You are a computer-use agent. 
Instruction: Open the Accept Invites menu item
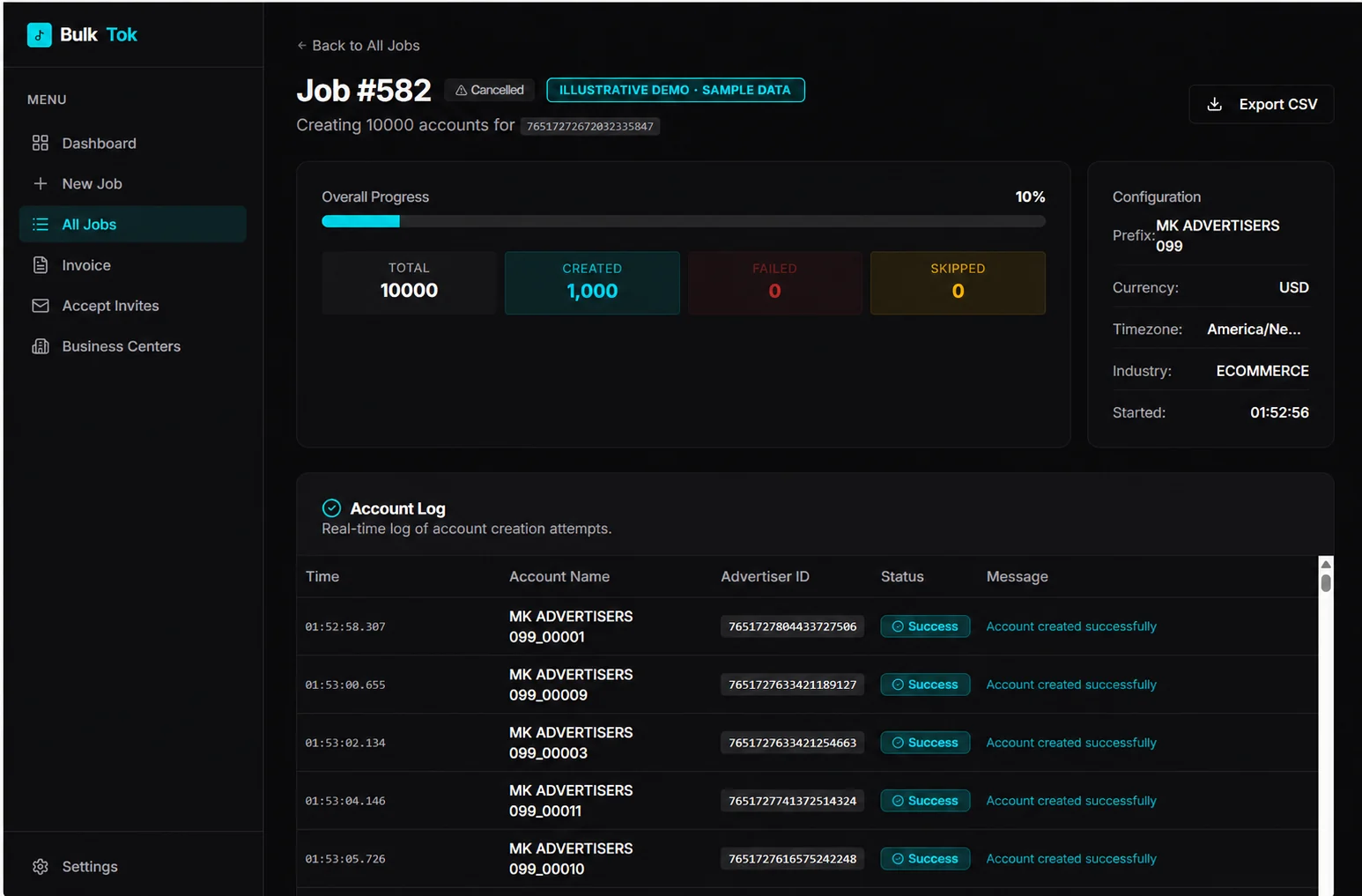pyautogui.click(x=132, y=306)
